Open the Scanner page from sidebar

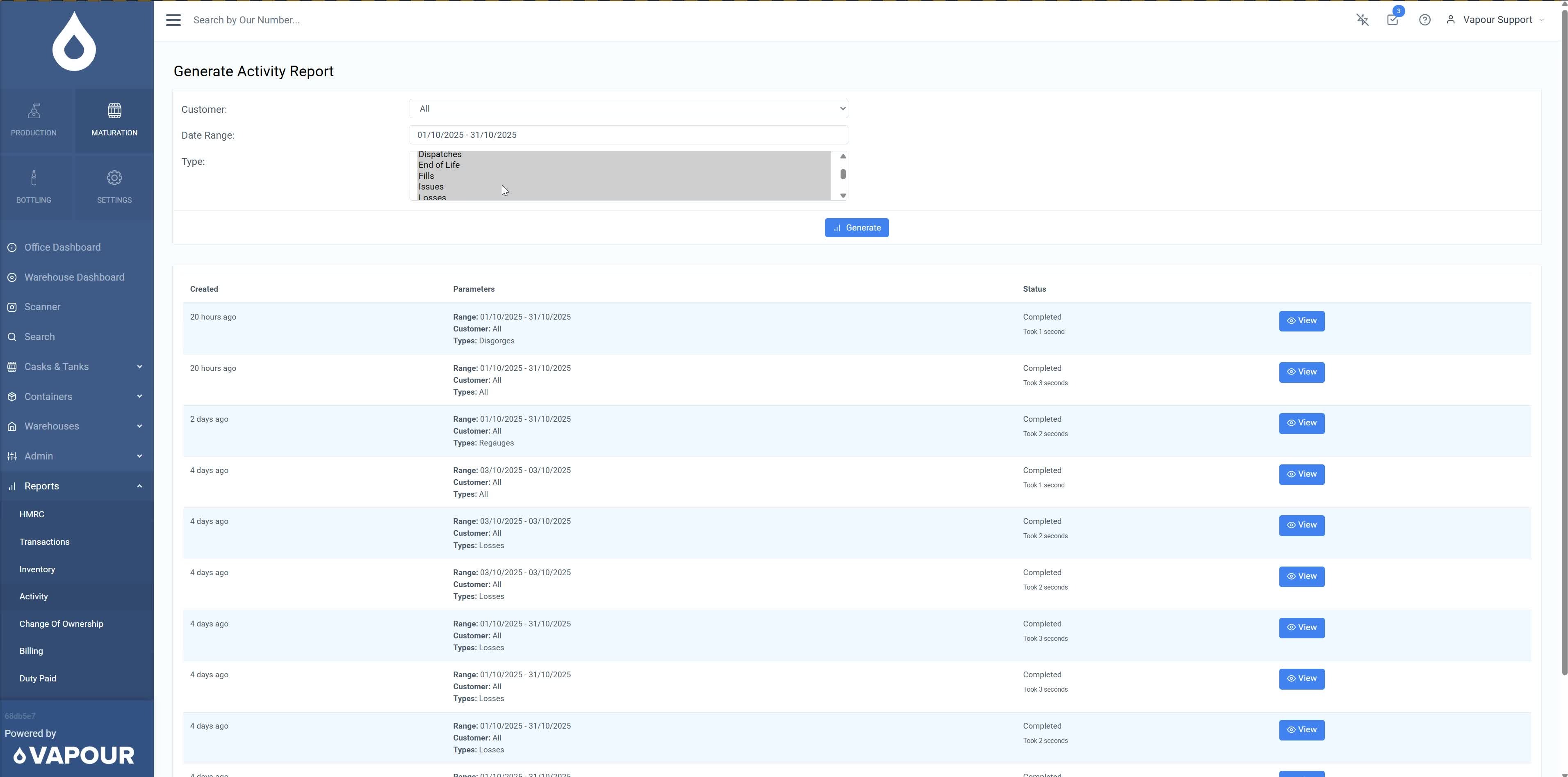point(42,307)
